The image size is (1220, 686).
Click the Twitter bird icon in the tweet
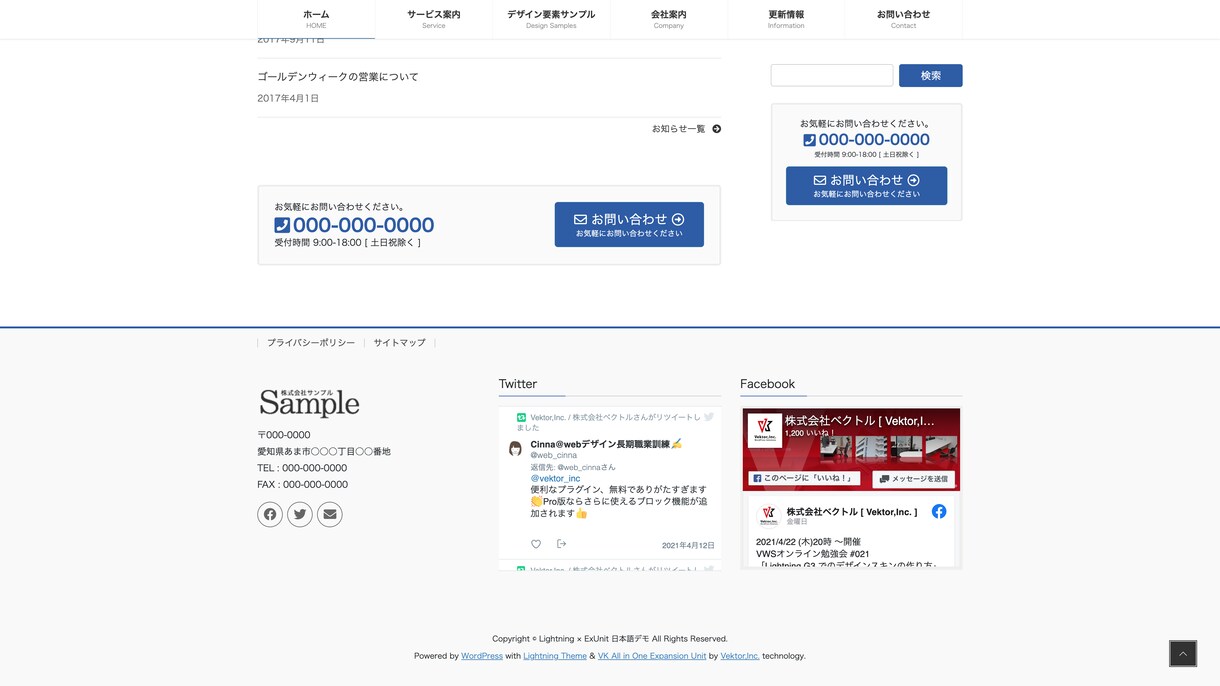[709, 417]
